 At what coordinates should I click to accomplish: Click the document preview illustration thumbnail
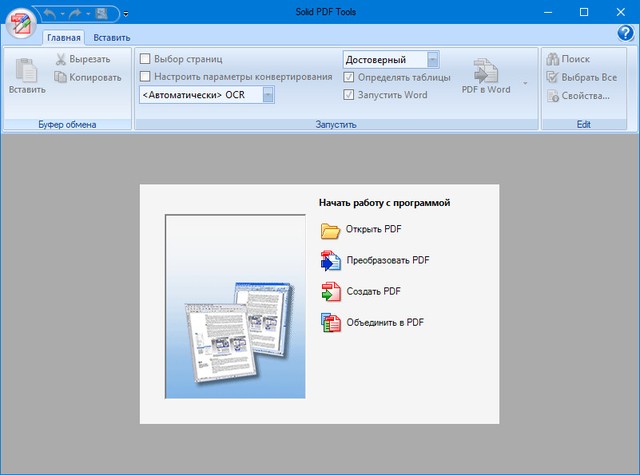point(235,305)
